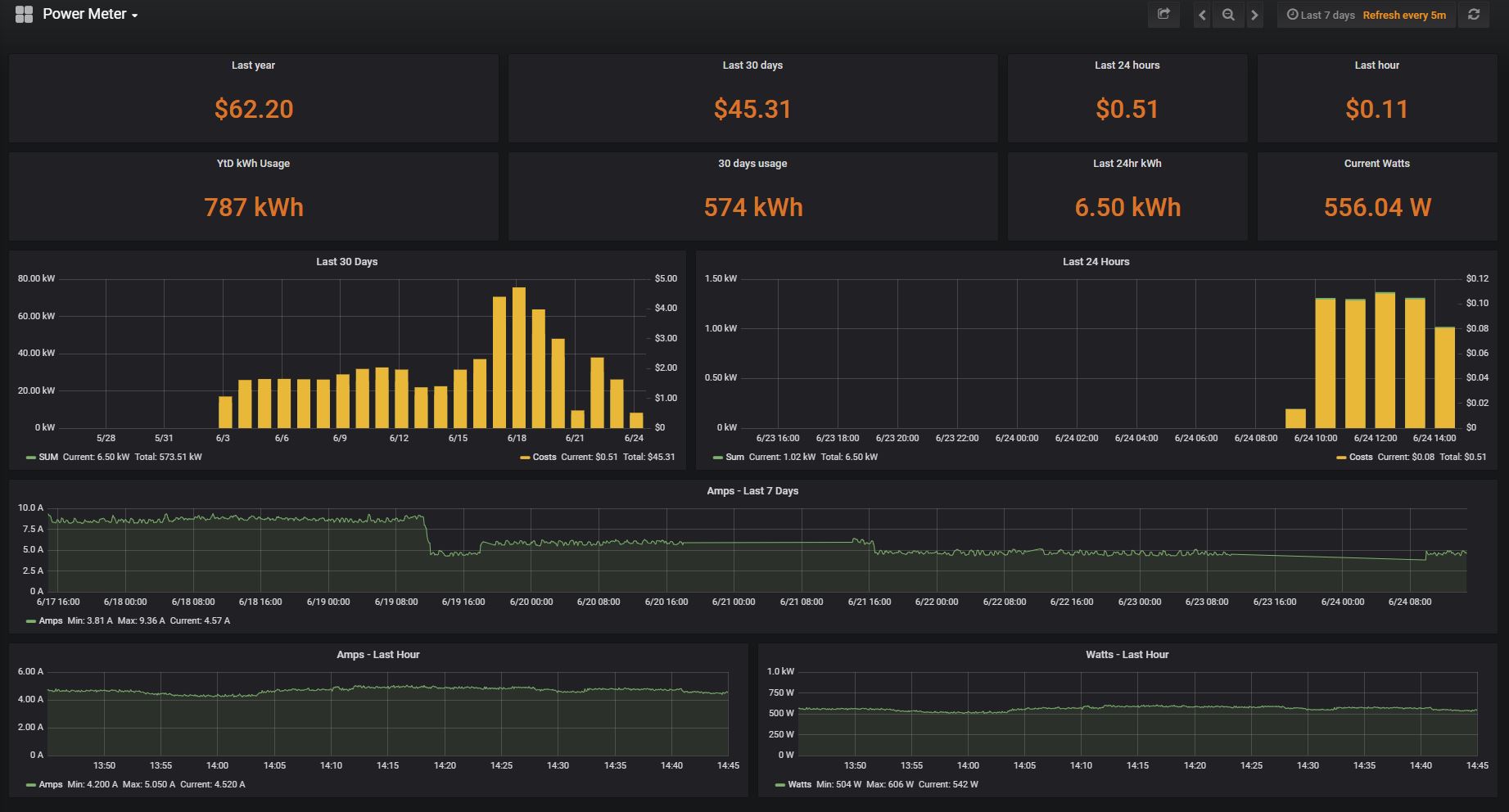Toggle the Amps series in the 7-day chart
This screenshot has height=812, width=1509.
click(x=50, y=620)
